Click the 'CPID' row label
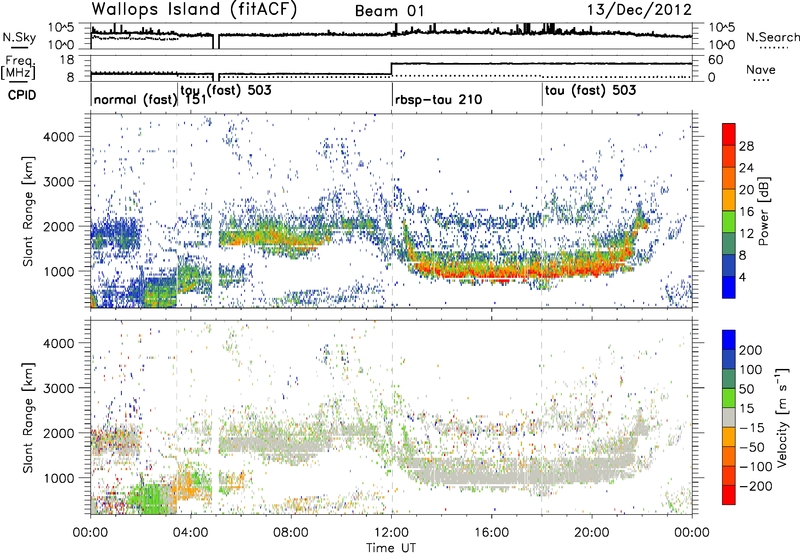The image size is (800, 554). click(22, 95)
